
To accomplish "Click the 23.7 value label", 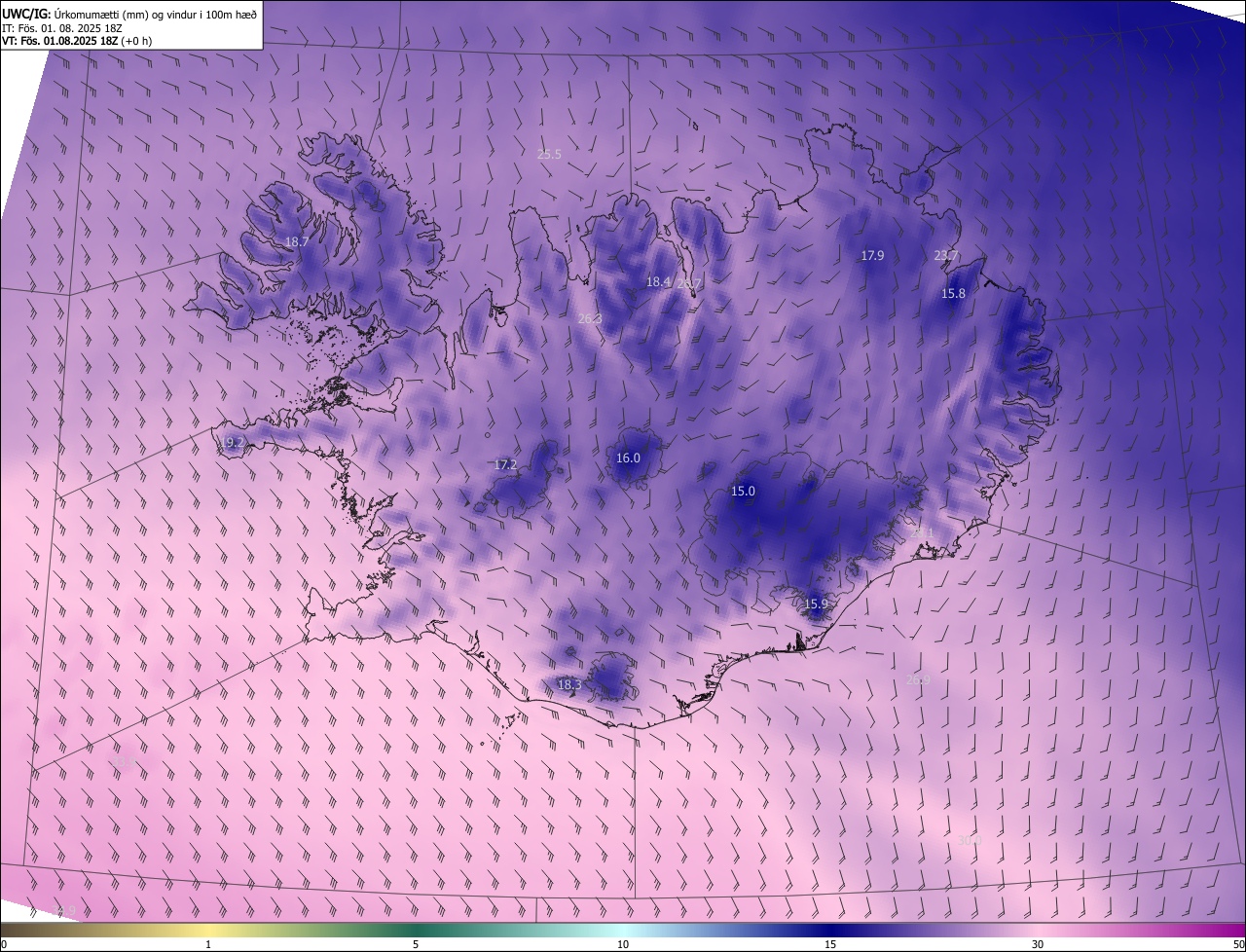I will click(x=946, y=256).
